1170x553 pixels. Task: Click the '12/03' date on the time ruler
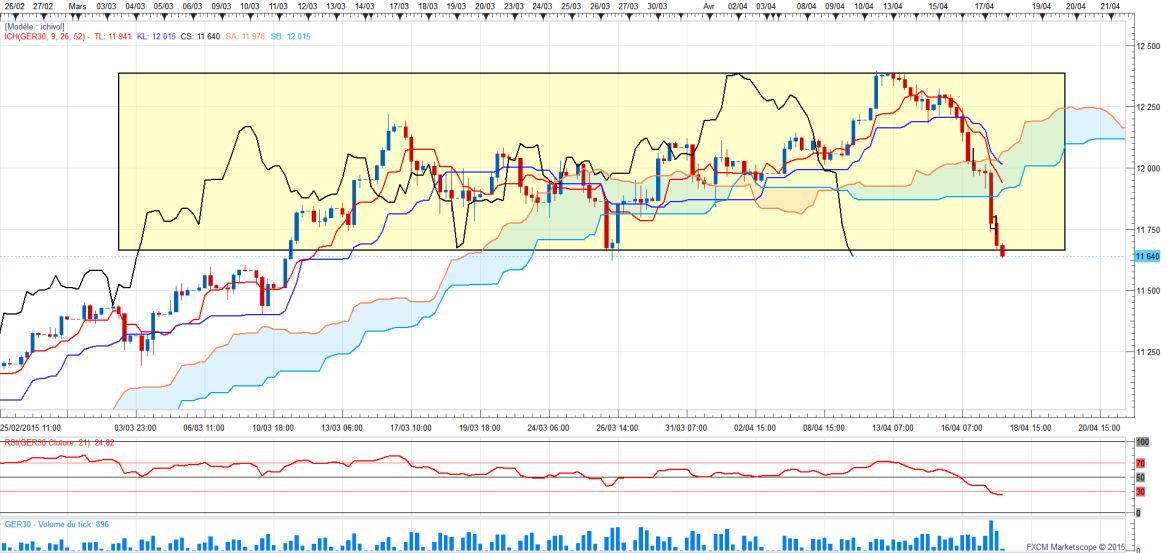click(x=308, y=5)
